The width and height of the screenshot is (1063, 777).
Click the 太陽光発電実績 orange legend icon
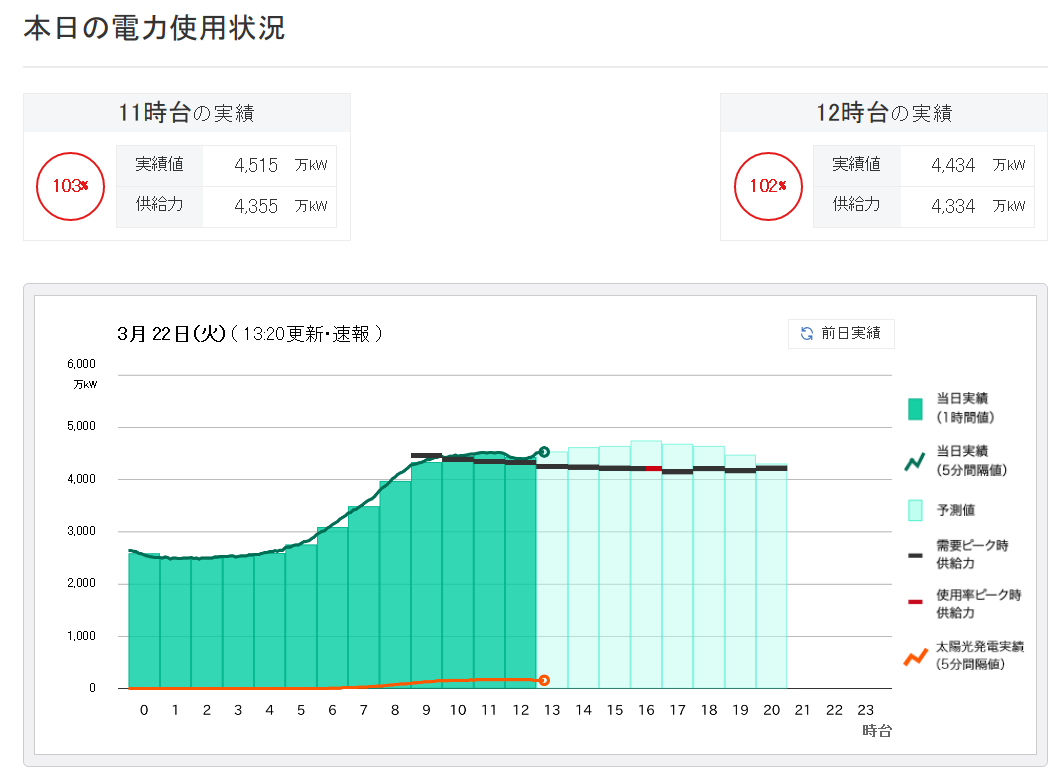coord(915,657)
